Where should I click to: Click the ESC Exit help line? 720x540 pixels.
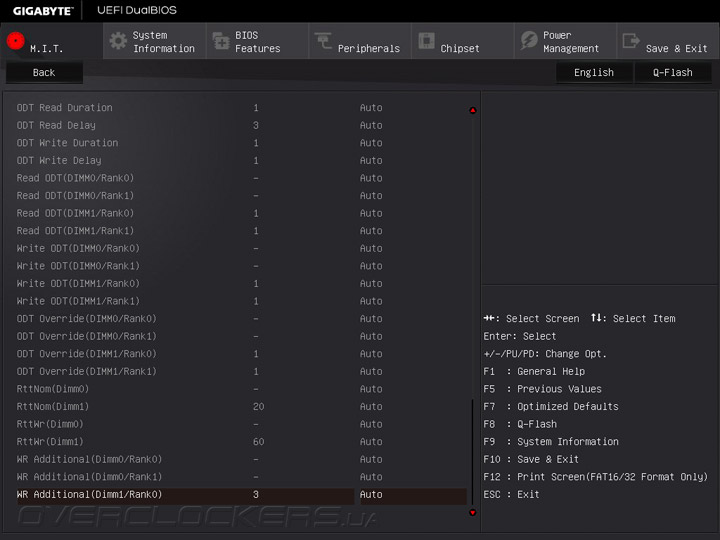click(512, 494)
